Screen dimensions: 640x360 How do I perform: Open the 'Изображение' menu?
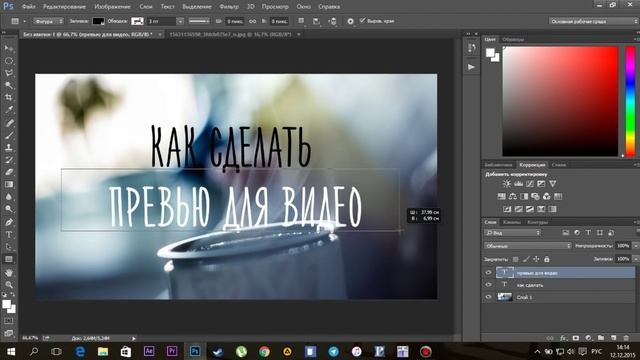pyautogui.click(x=112, y=7)
